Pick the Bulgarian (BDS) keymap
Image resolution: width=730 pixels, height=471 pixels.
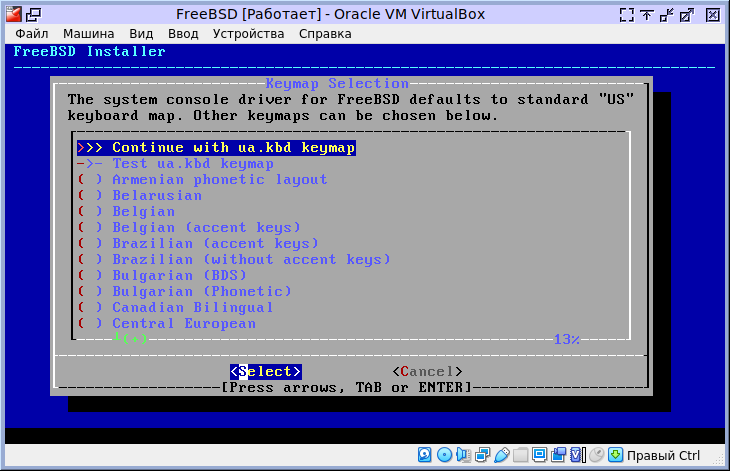[x=162, y=276]
